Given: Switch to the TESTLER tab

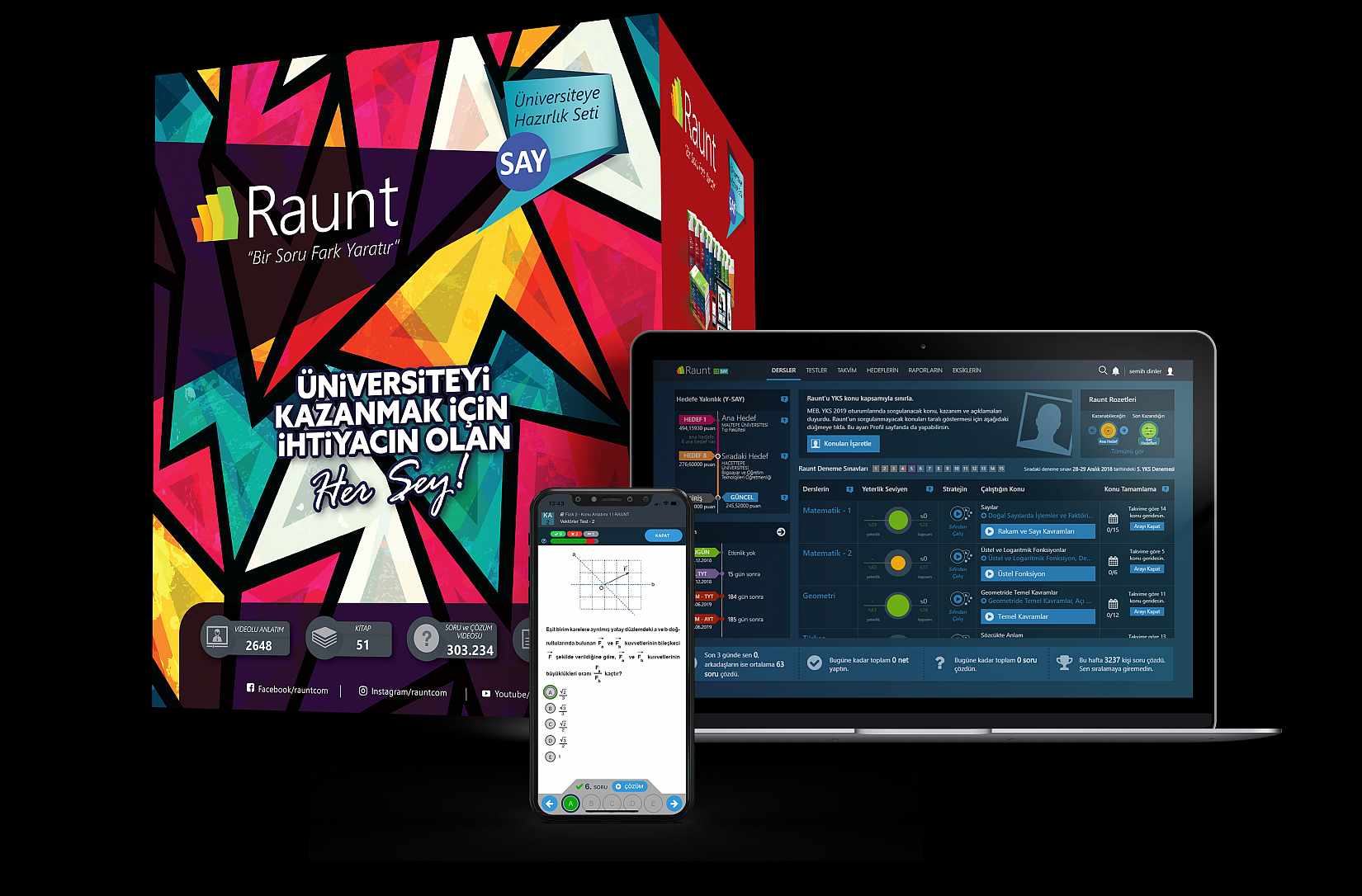Looking at the screenshot, I should tap(816, 370).
